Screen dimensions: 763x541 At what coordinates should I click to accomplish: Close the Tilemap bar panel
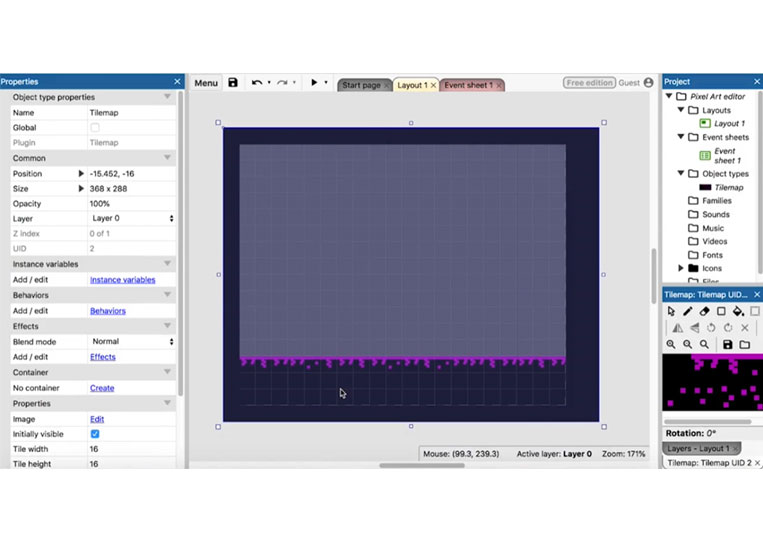click(x=757, y=294)
